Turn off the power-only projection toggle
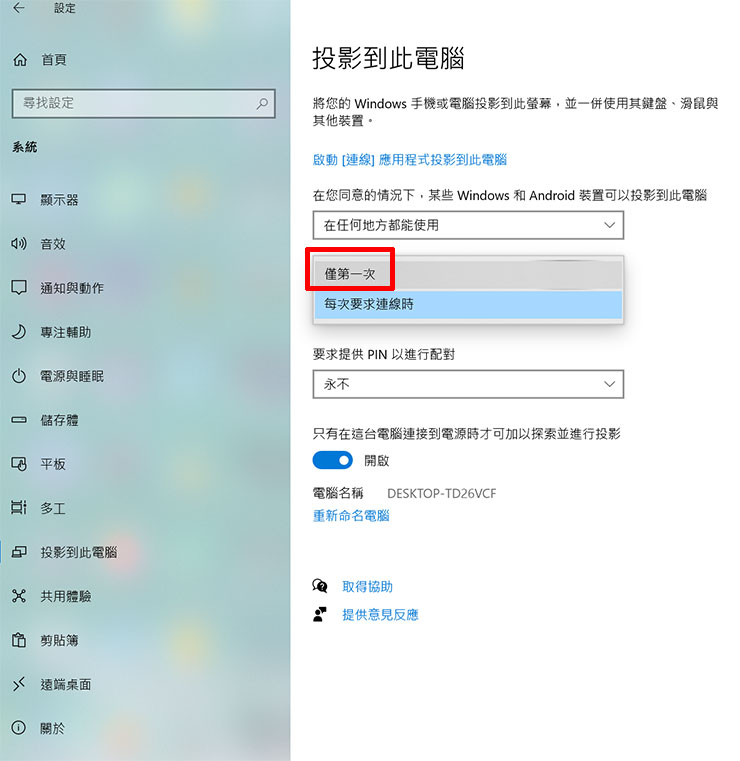Viewport: 740px width, 761px height. (332, 460)
